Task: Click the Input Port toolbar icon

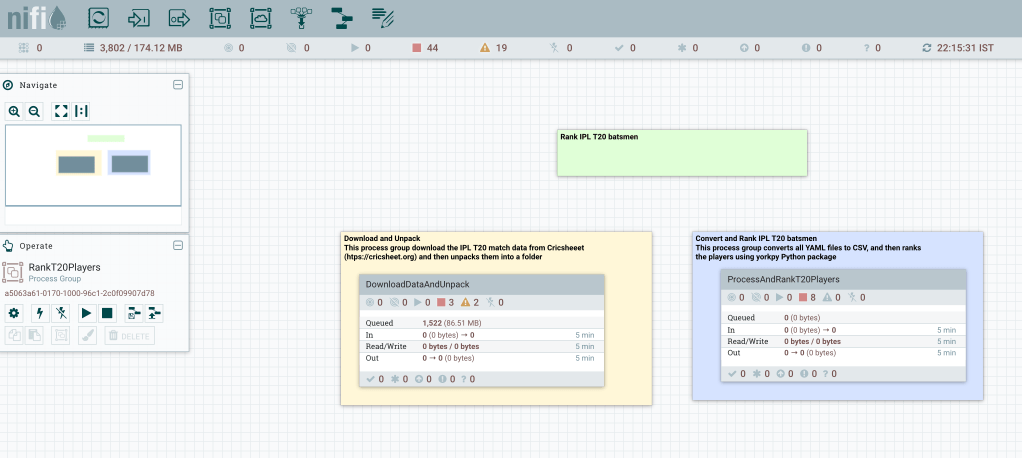Action: pos(139,17)
